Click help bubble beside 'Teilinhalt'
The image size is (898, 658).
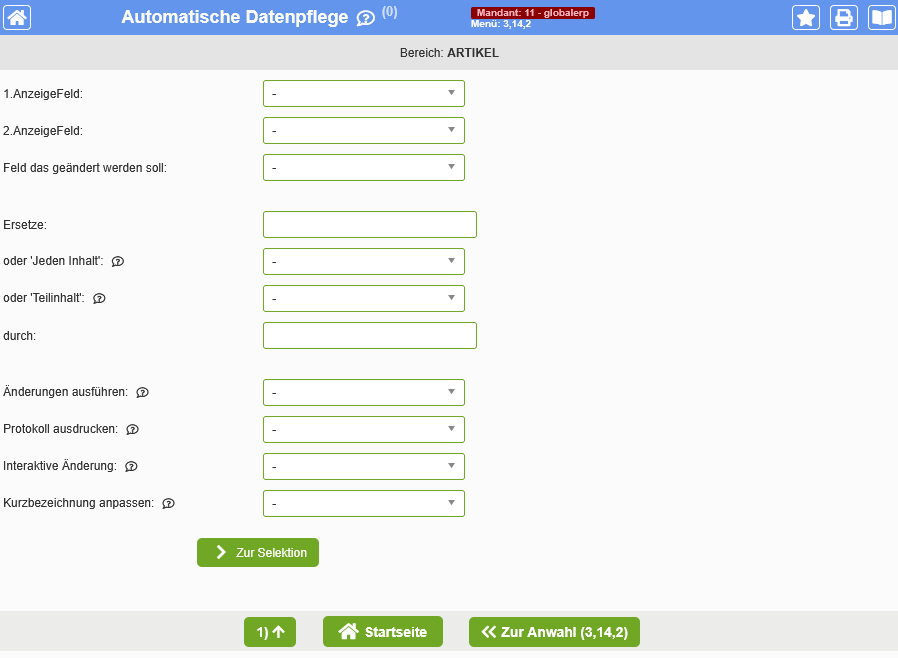99,298
